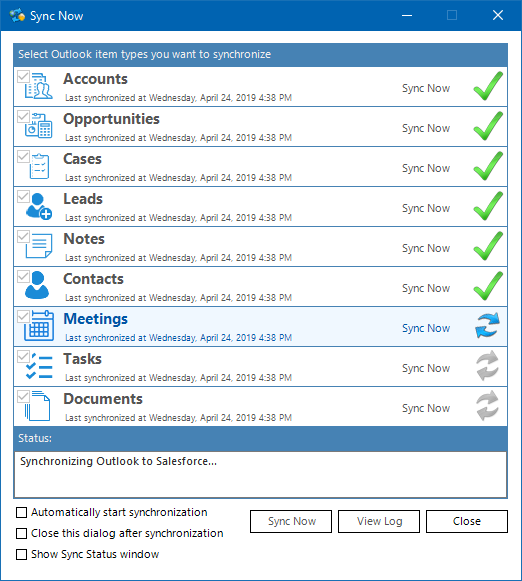
Task: Click the gray sync arrows for Tasks
Action: point(488,366)
